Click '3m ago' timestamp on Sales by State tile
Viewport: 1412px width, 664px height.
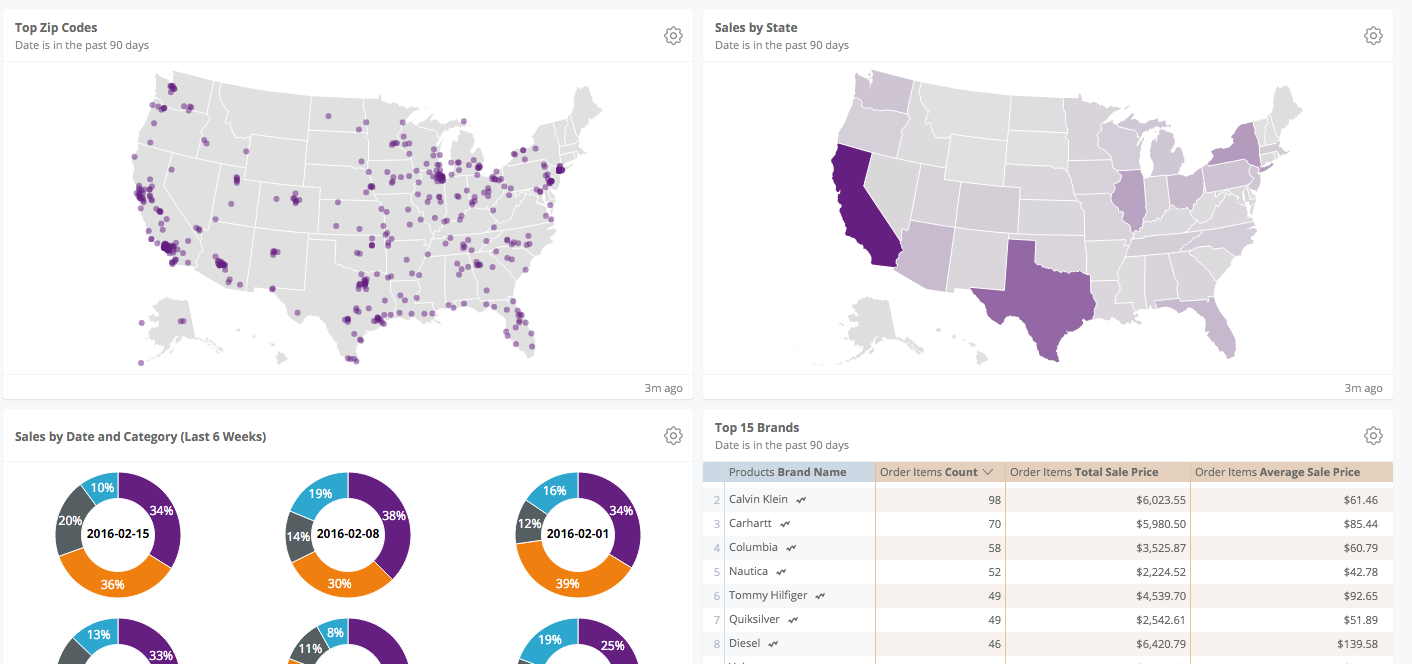pos(1363,388)
